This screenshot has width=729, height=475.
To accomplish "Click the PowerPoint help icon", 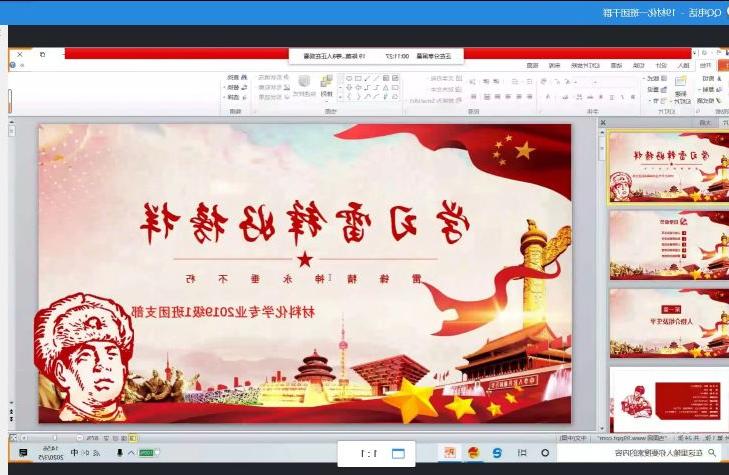I will coord(13,65).
